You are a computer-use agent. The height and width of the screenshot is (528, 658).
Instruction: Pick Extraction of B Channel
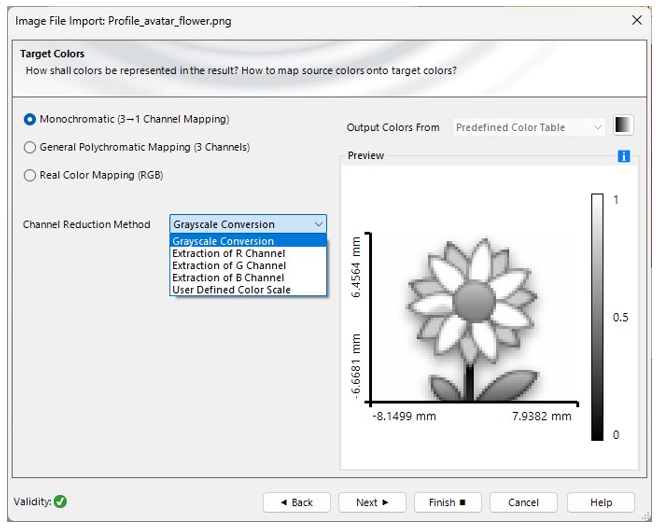[x=248, y=278]
